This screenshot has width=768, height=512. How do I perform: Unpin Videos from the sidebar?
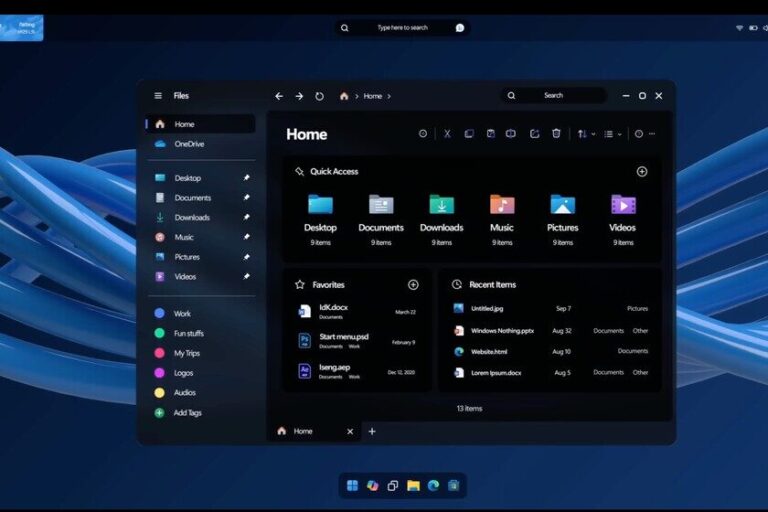pyautogui.click(x=246, y=276)
